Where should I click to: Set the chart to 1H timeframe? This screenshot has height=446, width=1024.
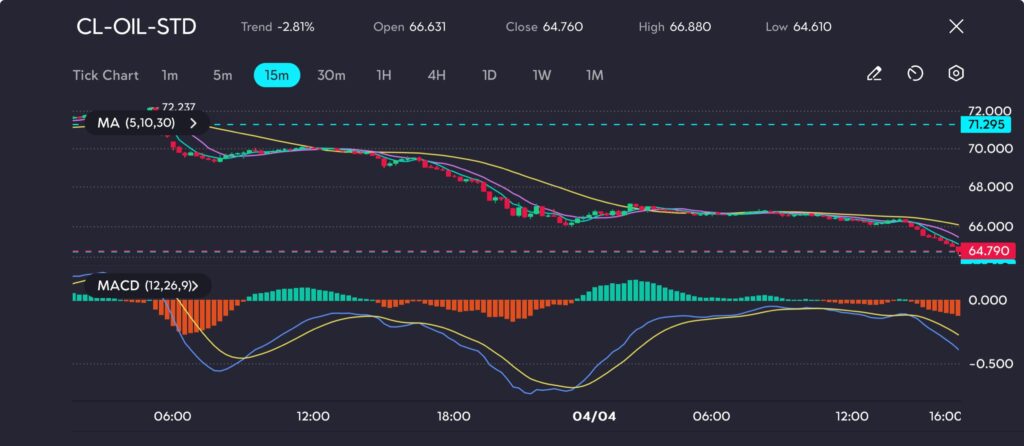coord(384,75)
